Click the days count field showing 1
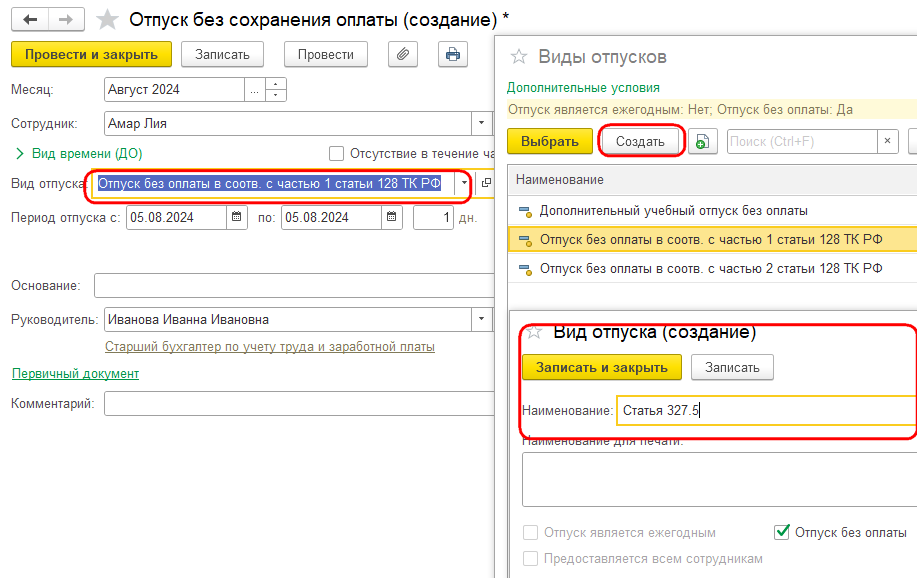 (433, 217)
